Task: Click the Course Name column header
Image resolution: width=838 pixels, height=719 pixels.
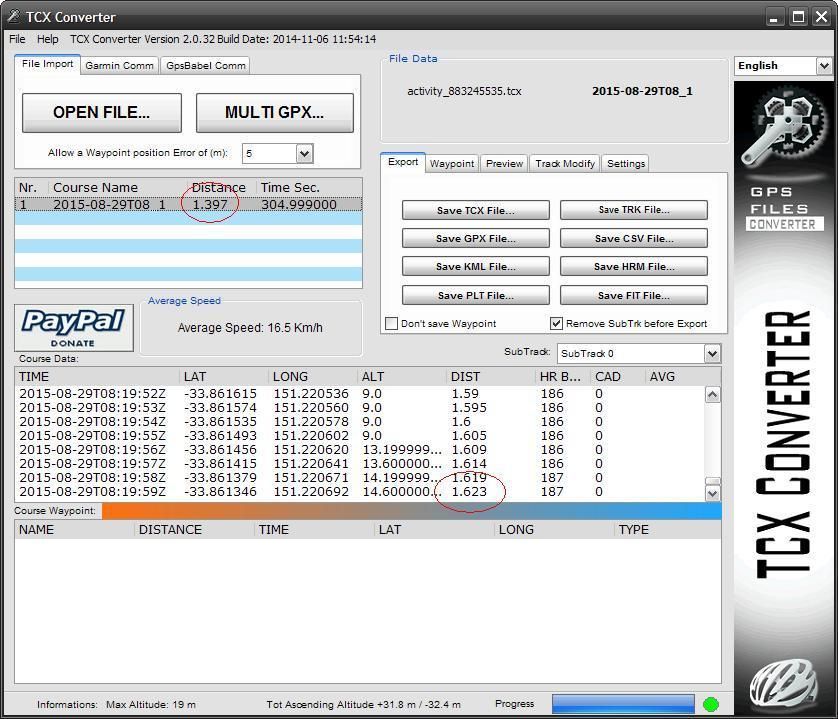Action: (118, 187)
